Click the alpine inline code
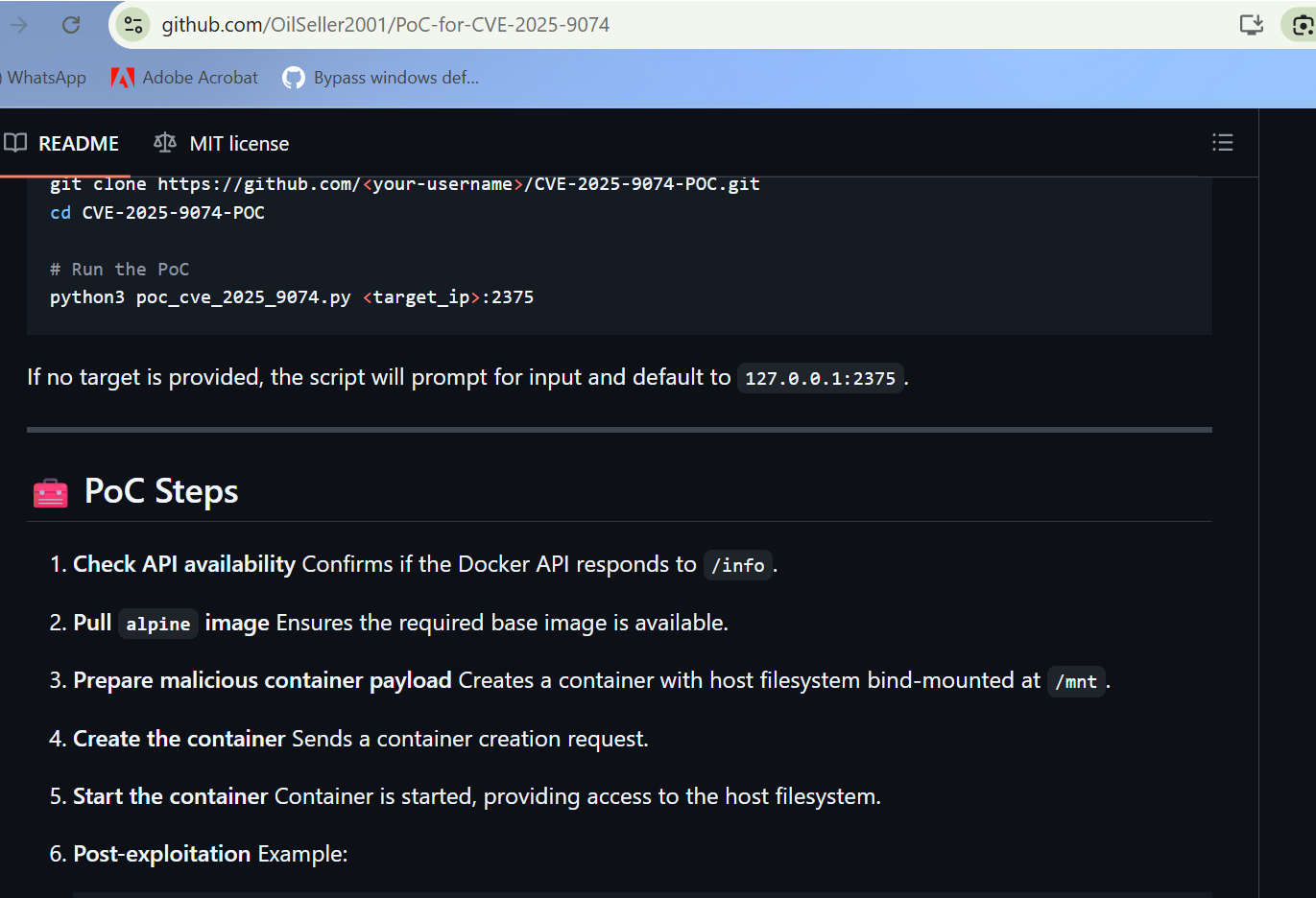Image resolution: width=1316 pixels, height=898 pixels. click(158, 624)
